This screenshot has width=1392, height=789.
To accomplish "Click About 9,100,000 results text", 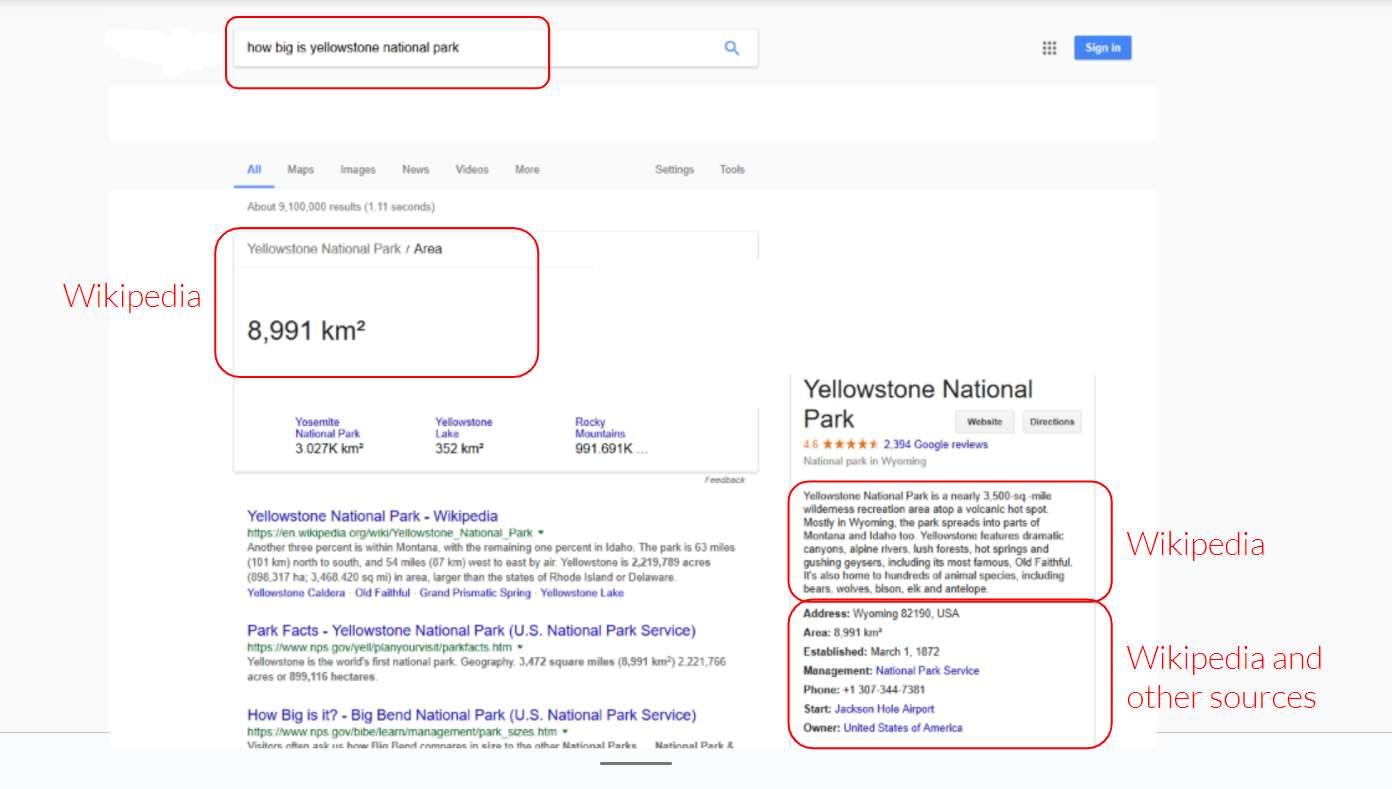I will click(341, 207).
